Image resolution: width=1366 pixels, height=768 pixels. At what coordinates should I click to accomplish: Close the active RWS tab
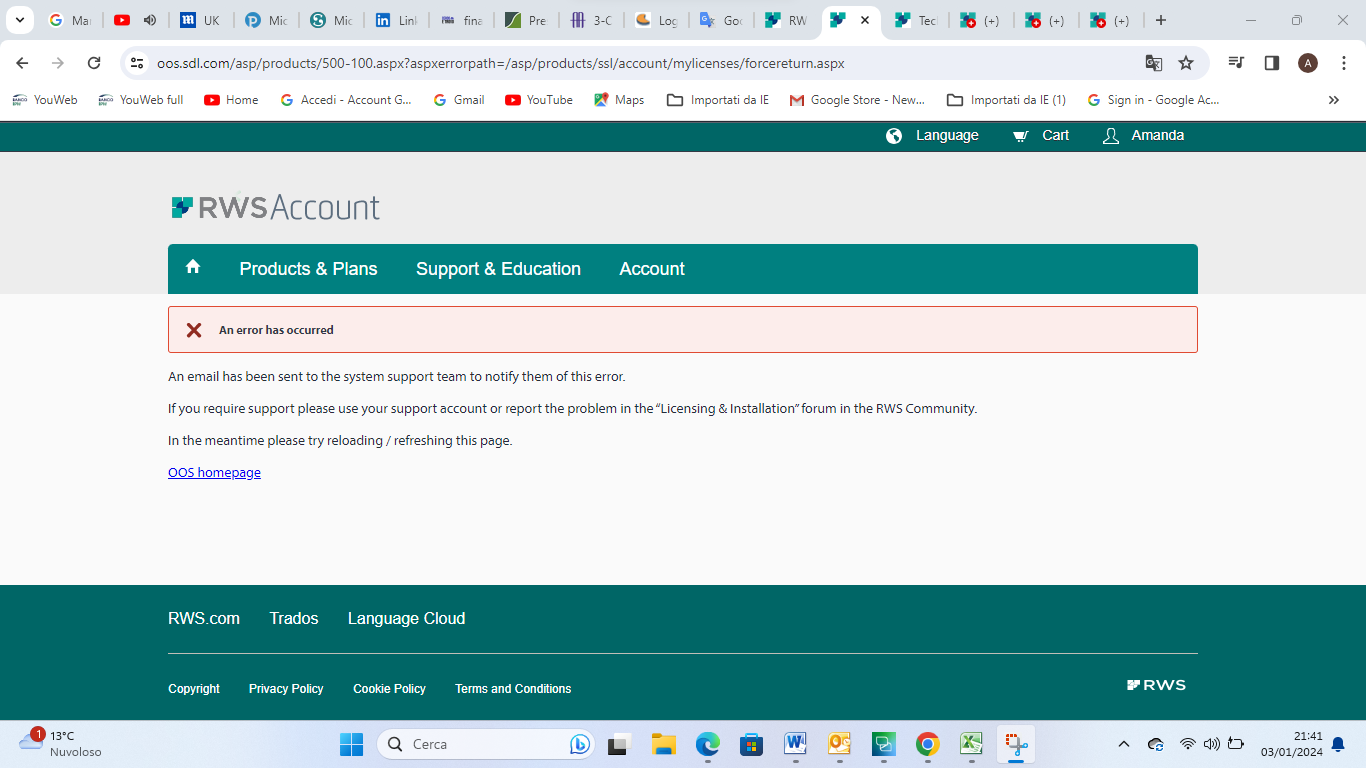(x=865, y=20)
